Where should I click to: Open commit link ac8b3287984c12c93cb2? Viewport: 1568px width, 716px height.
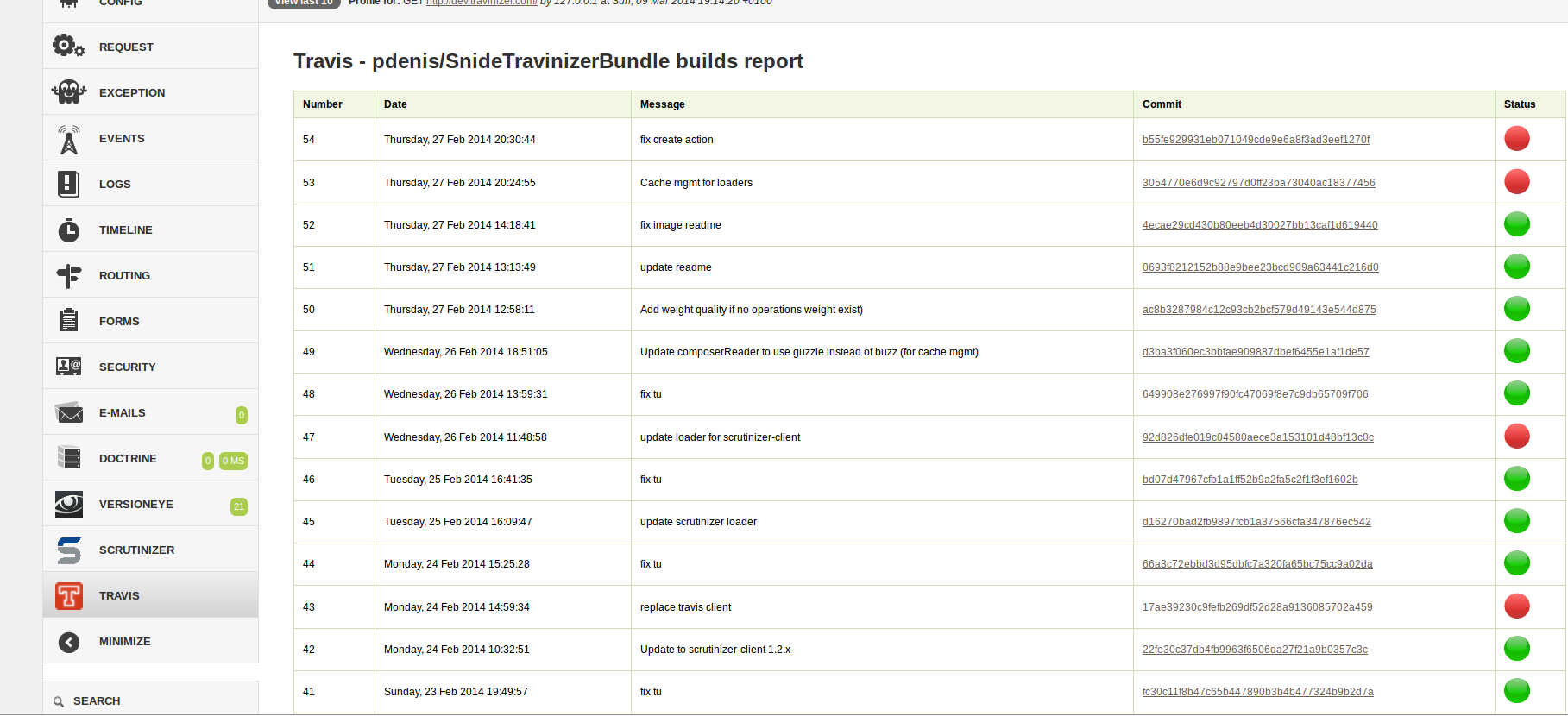(x=1259, y=310)
